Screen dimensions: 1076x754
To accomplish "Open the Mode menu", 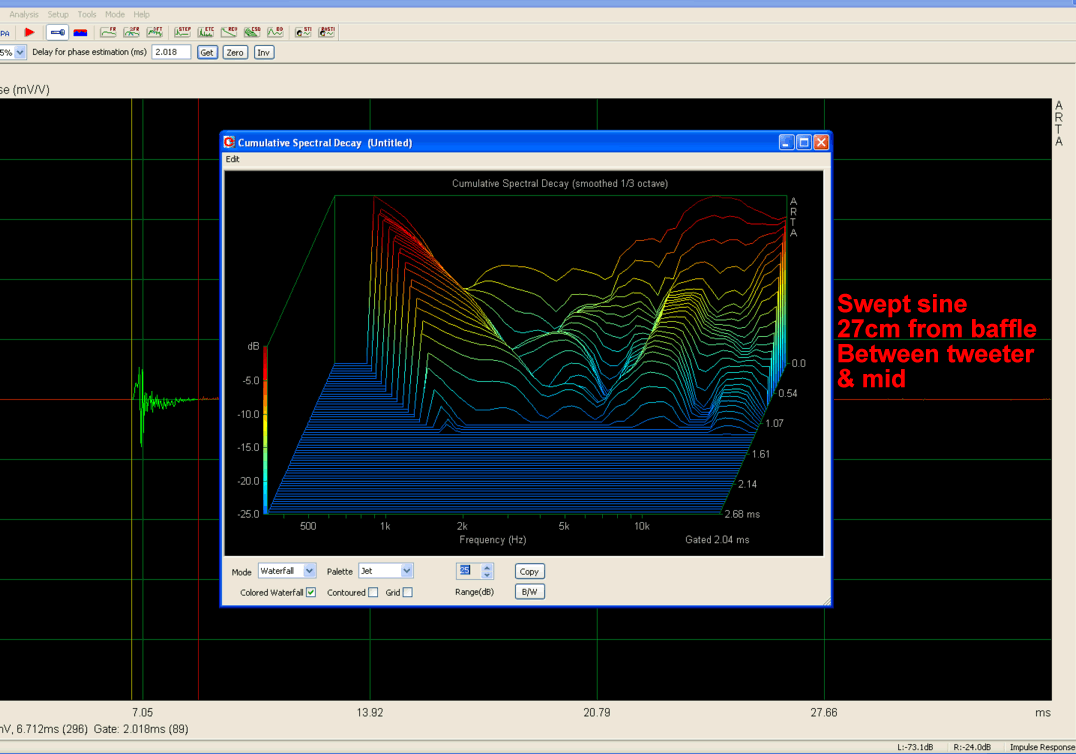I will pos(115,14).
